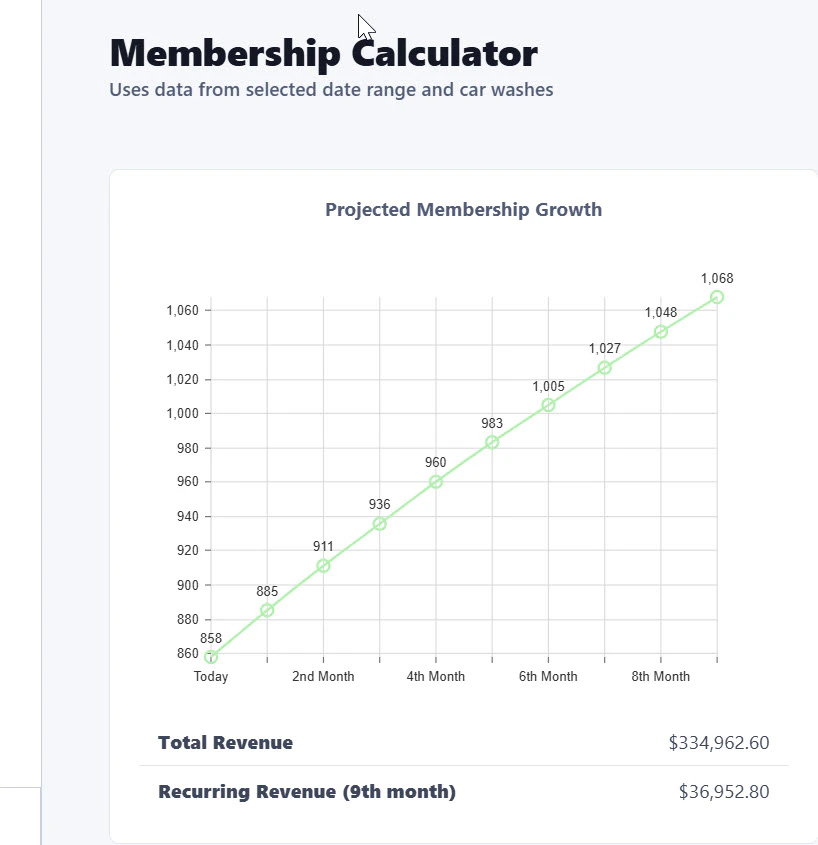The image size is (818, 845).
Task: Click the $334,962.60 total revenue value
Action: coord(719,743)
